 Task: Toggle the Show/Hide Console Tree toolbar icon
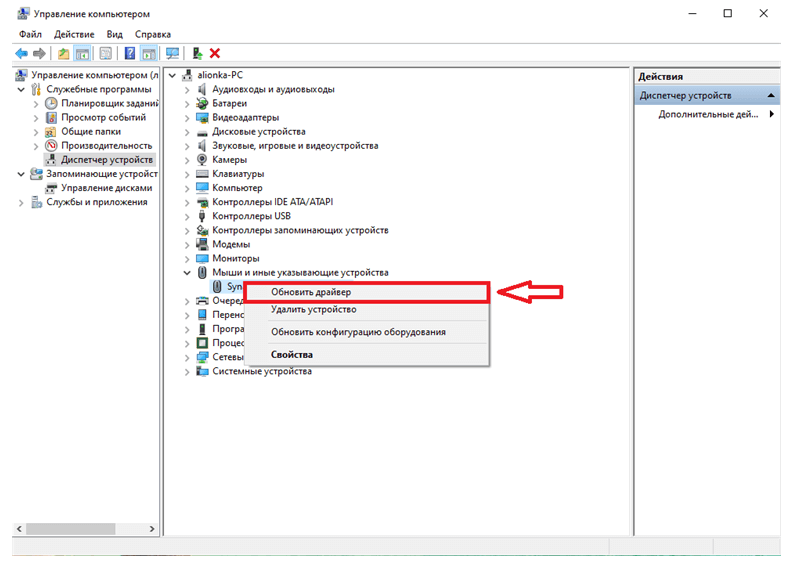pos(82,53)
